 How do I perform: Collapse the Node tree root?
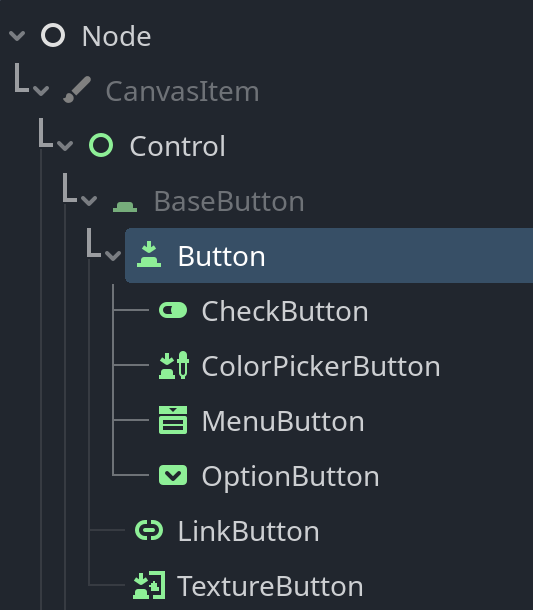coord(17,36)
